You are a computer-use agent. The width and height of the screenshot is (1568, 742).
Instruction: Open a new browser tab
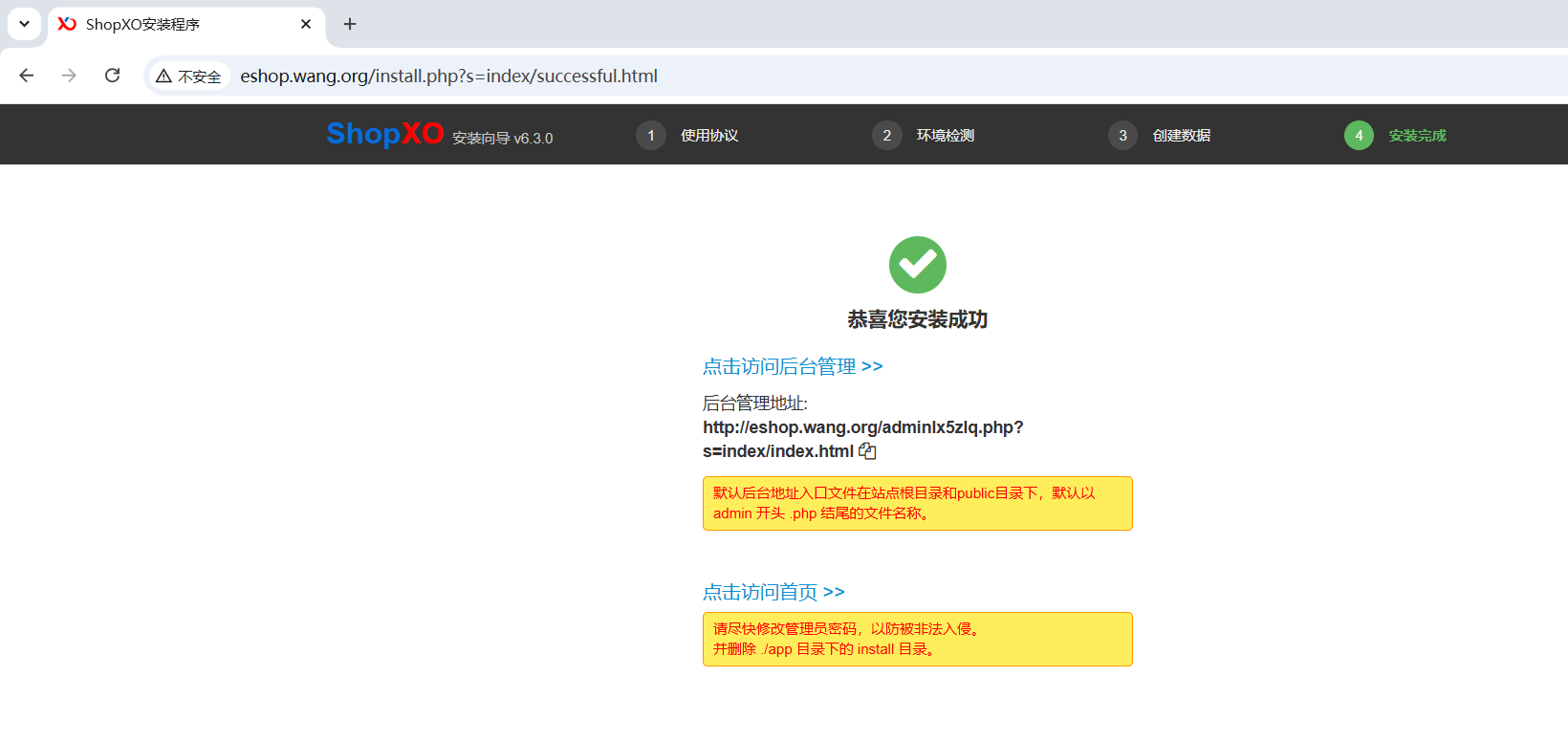[350, 24]
